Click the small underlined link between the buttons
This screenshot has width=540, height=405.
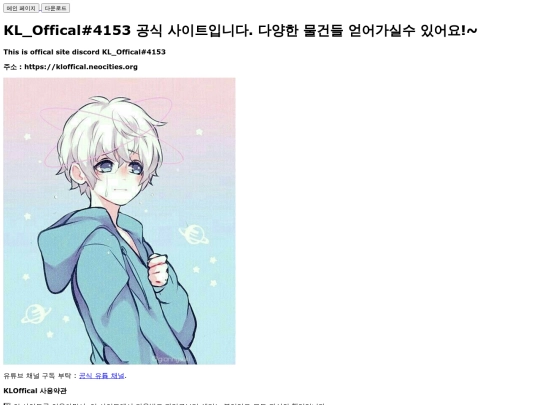(x=40, y=10)
